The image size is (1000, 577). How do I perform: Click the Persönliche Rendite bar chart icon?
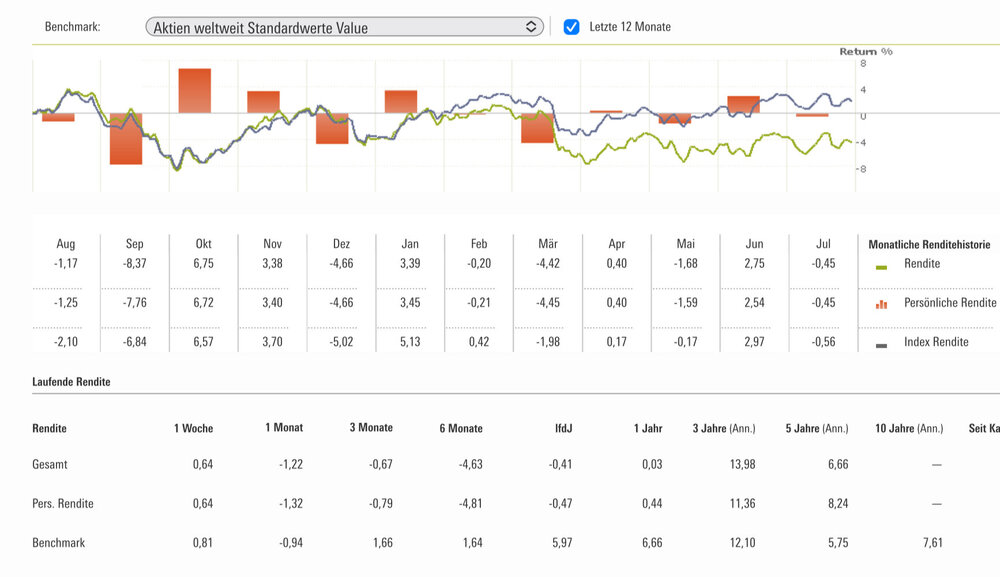(881, 304)
